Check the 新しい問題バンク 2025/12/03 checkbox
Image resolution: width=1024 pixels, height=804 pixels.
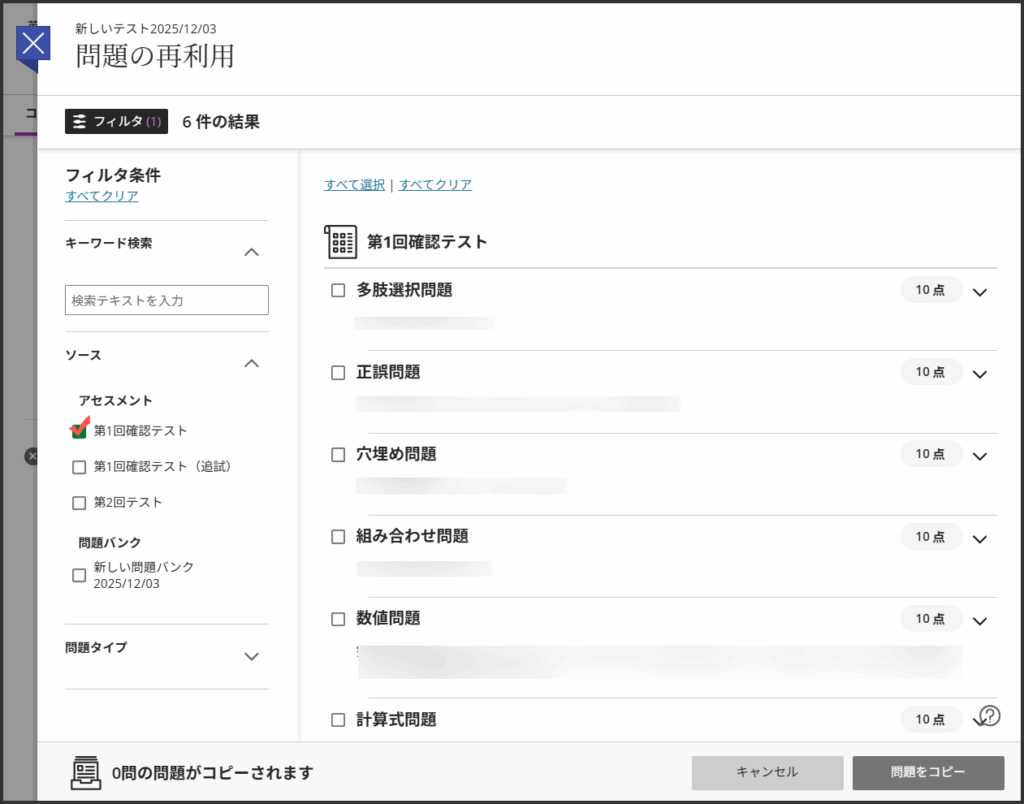pyautogui.click(x=79, y=575)
